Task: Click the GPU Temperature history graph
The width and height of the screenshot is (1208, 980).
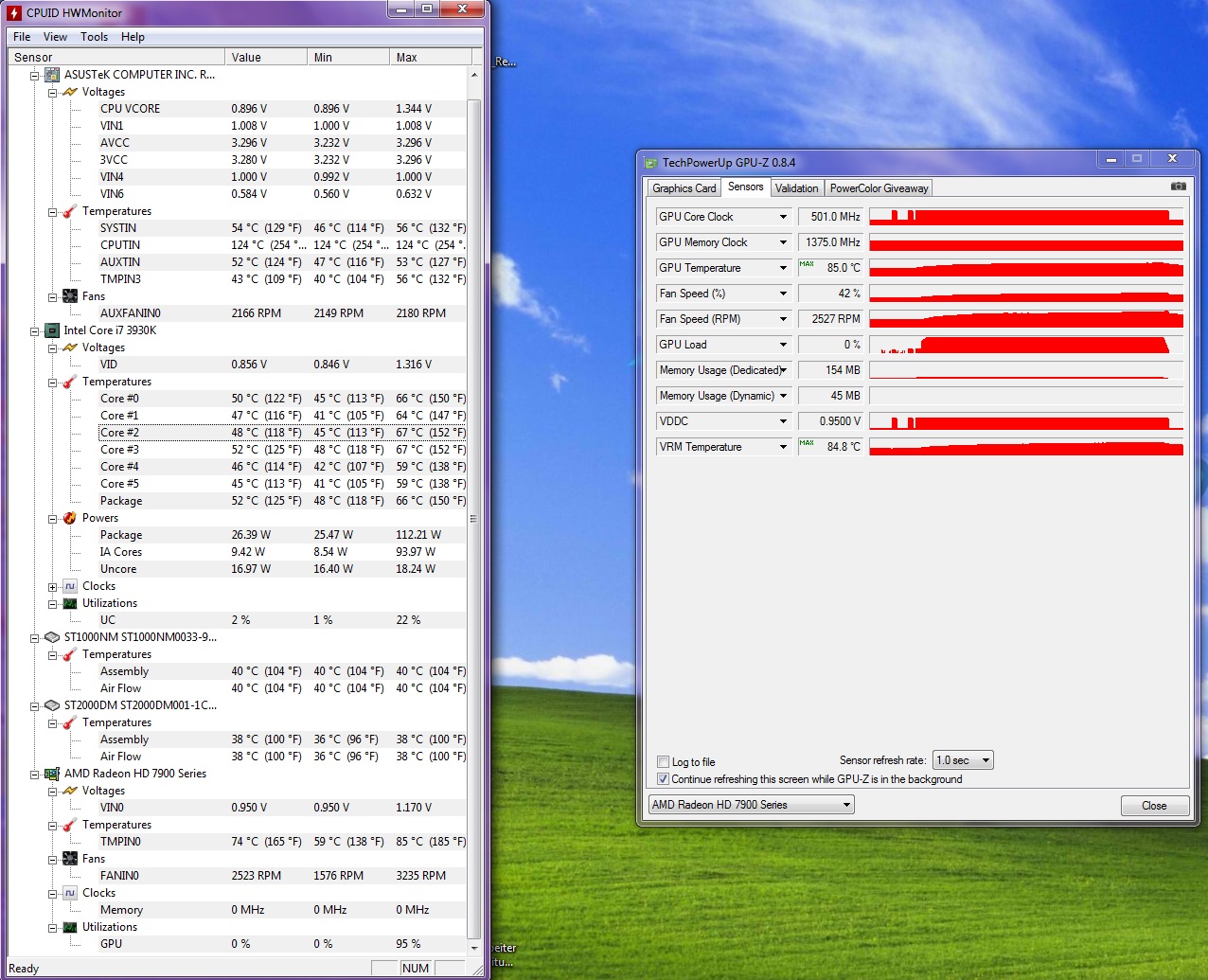Action: click(1026, 268)
